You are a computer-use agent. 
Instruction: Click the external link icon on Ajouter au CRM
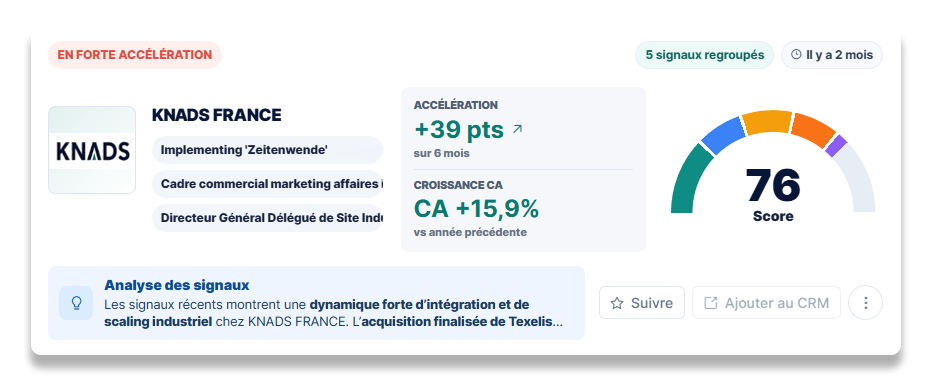[710, 304]
